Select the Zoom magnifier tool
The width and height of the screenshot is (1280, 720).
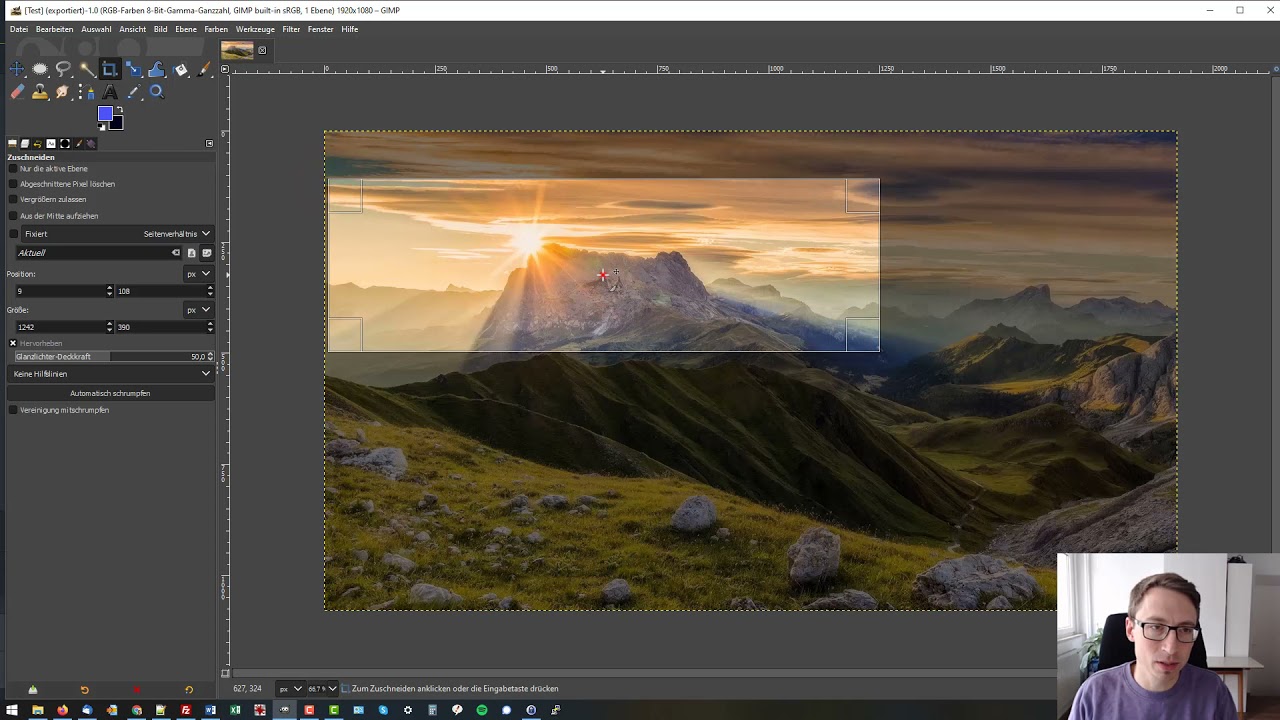point(156,92)
